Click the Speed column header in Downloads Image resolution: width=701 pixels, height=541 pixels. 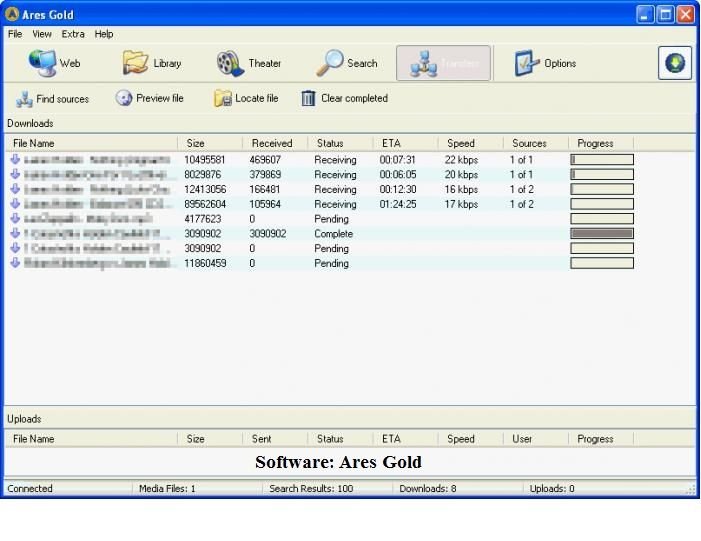pyautogui.click(x=461, y=143)
